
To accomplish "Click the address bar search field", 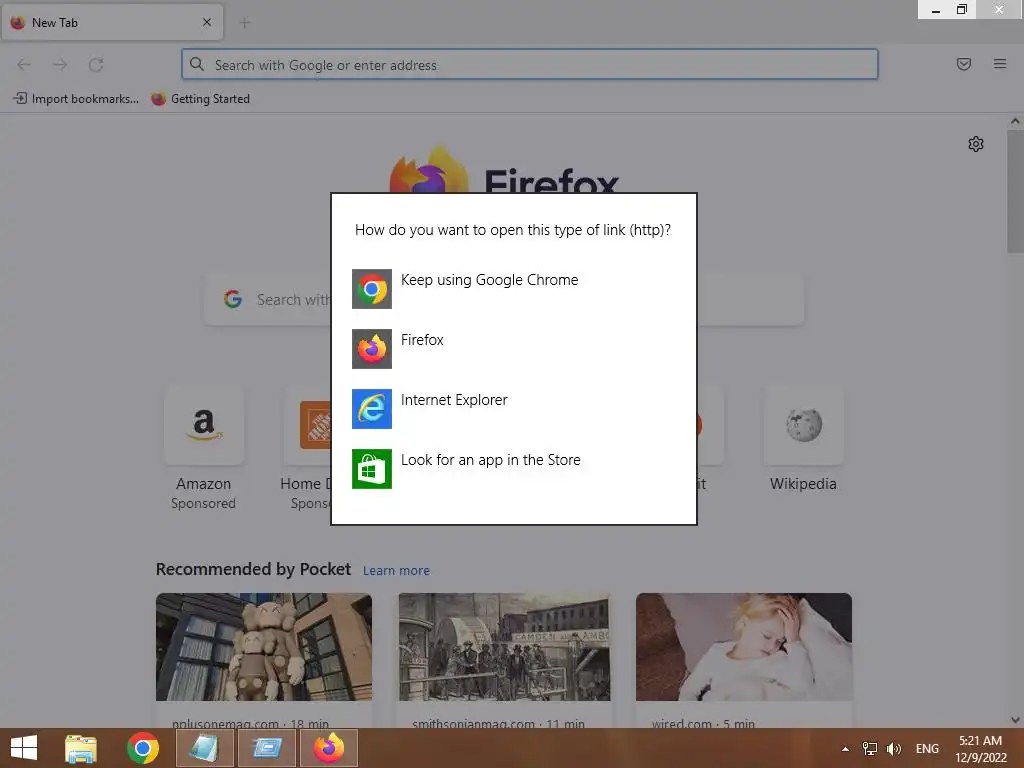I will click(530, 65).
